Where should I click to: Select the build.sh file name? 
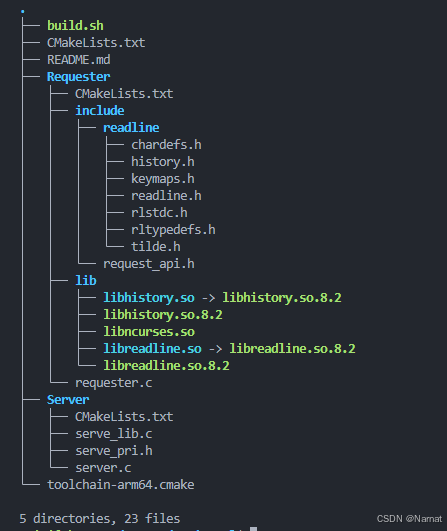[x=75, y=26]
